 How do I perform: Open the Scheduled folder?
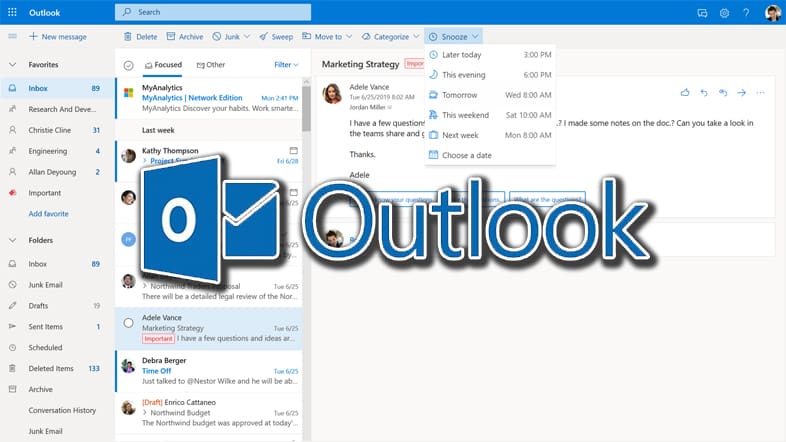point(56,347)
